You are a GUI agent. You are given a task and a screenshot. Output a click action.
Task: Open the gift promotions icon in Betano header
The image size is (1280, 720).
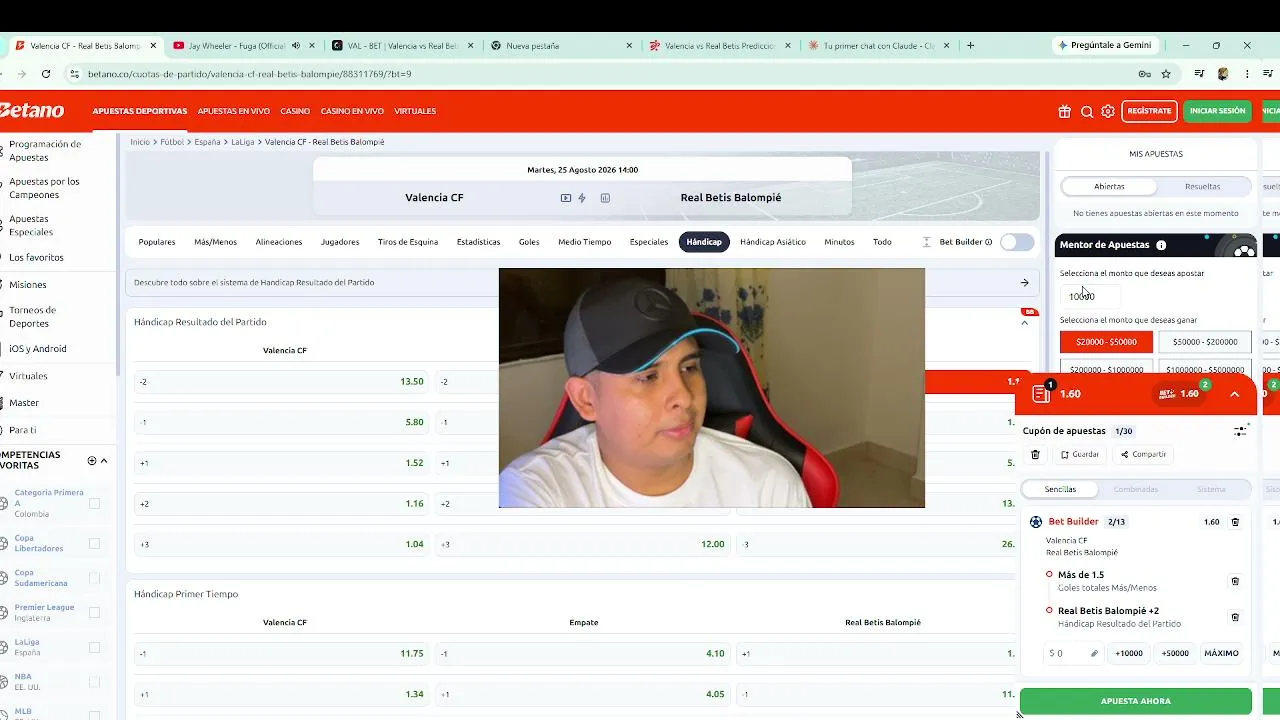pos(1064,111)
